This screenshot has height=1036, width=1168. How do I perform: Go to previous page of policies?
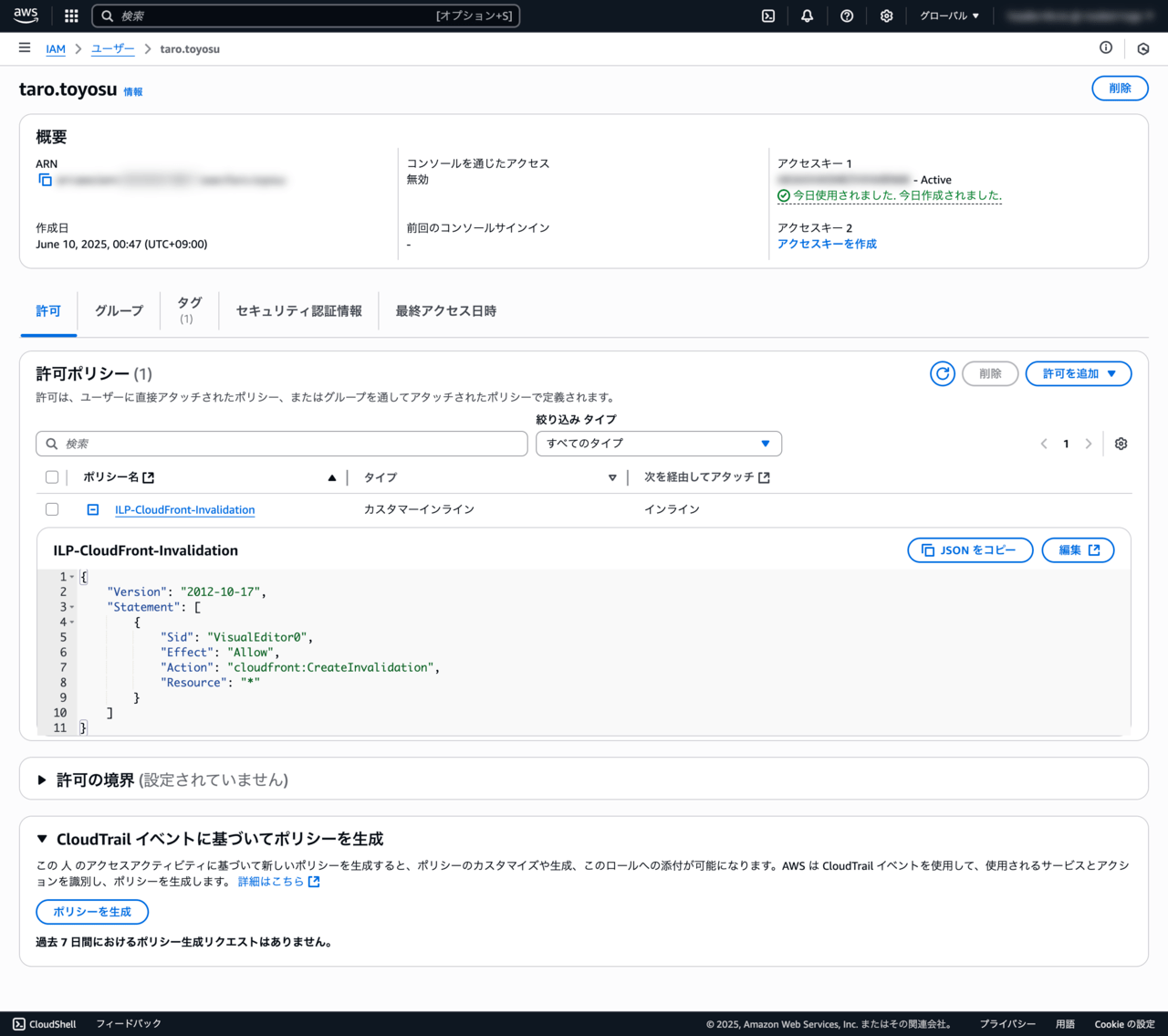[1044, 444]
